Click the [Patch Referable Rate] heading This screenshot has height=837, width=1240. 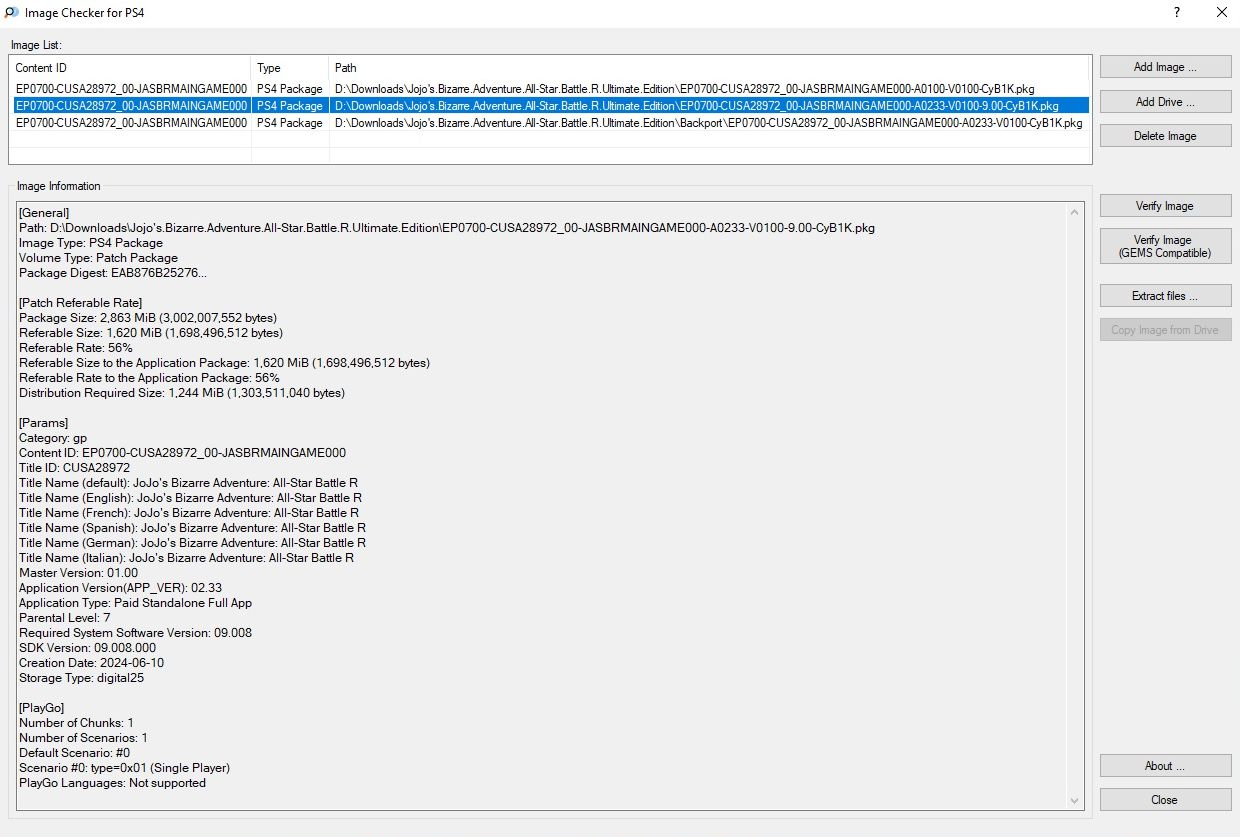[80, 303]
